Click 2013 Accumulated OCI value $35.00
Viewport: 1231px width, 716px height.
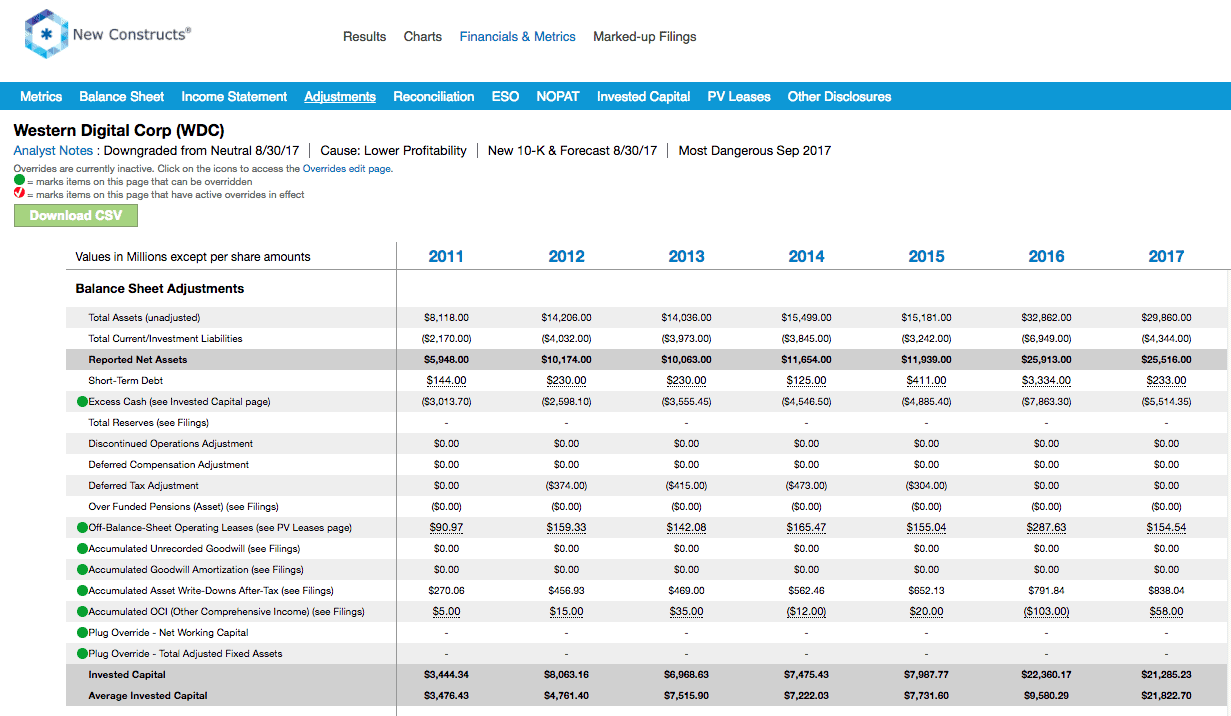686,612
